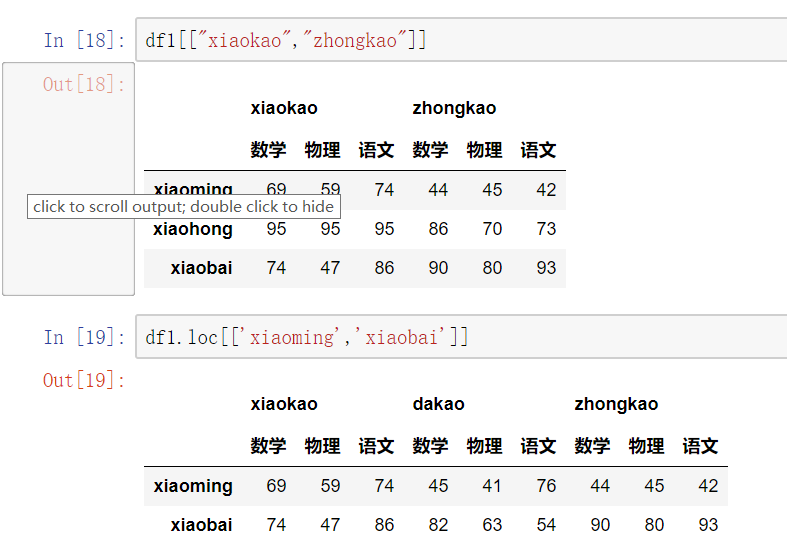
Task: Click dakao header in second output table
Action: pos(439,404)
